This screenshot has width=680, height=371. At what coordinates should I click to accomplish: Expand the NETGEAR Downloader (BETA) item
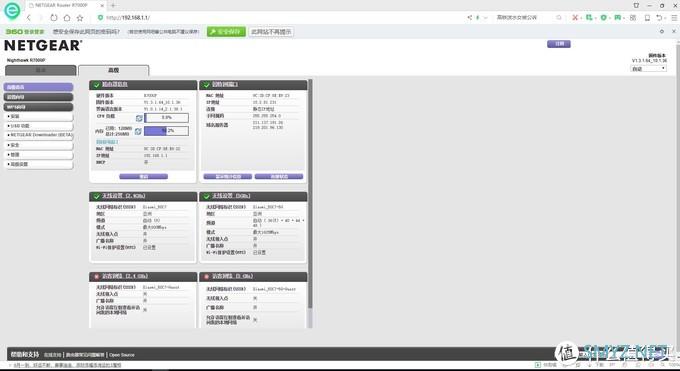[39, 135]
